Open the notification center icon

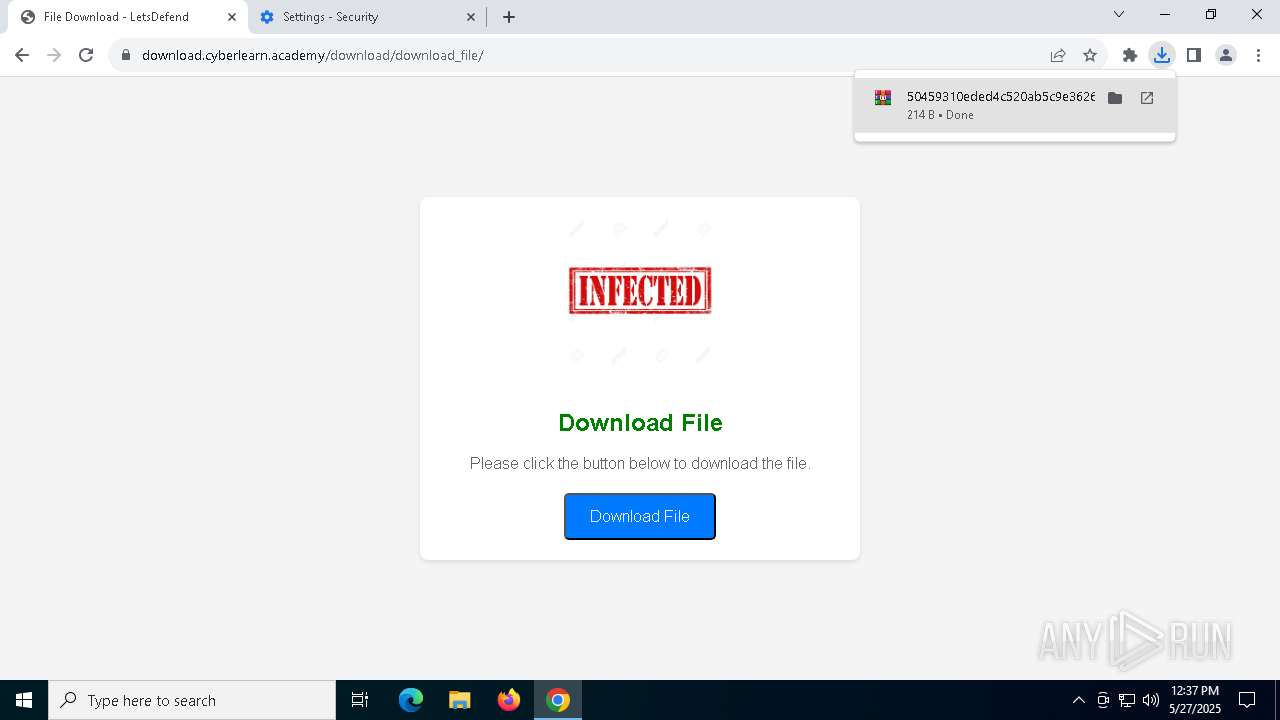(x=1247, y=700)
